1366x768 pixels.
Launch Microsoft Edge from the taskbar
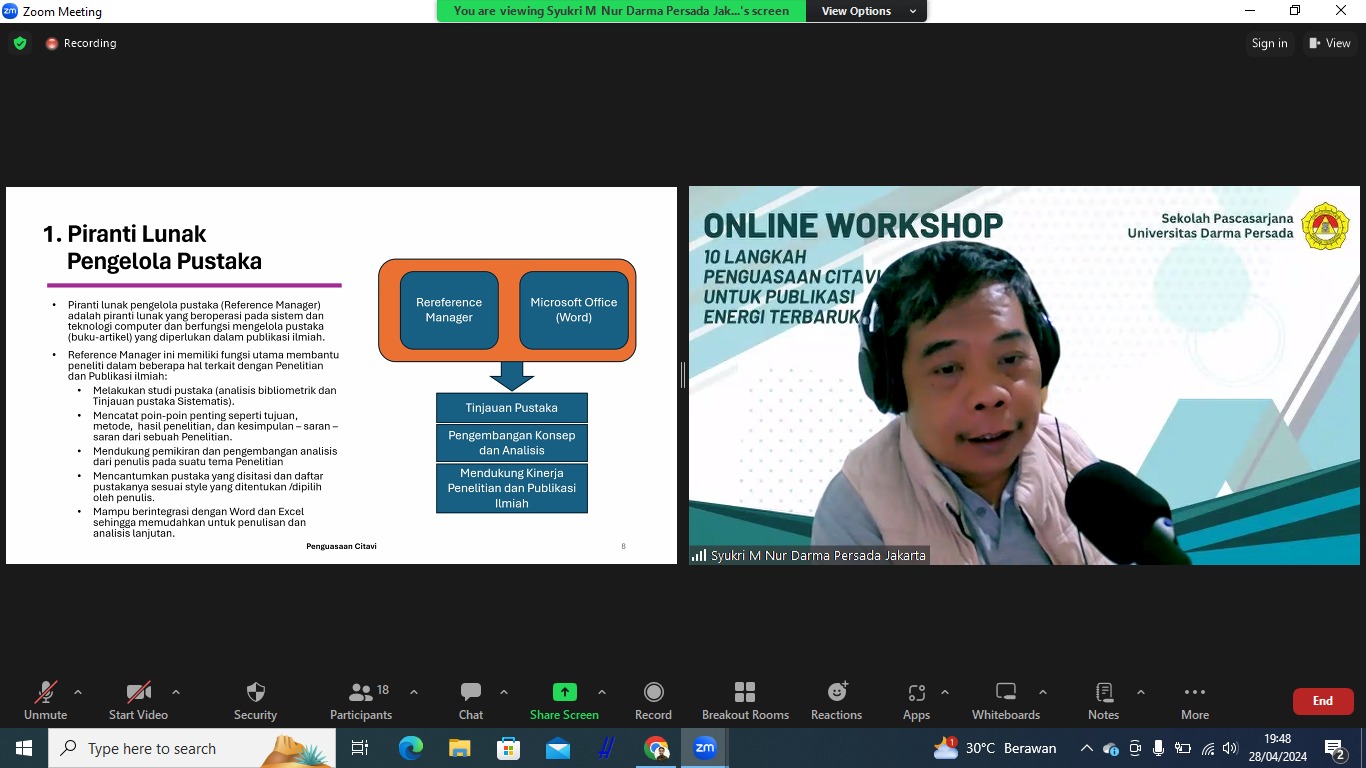tap(410, 748)
